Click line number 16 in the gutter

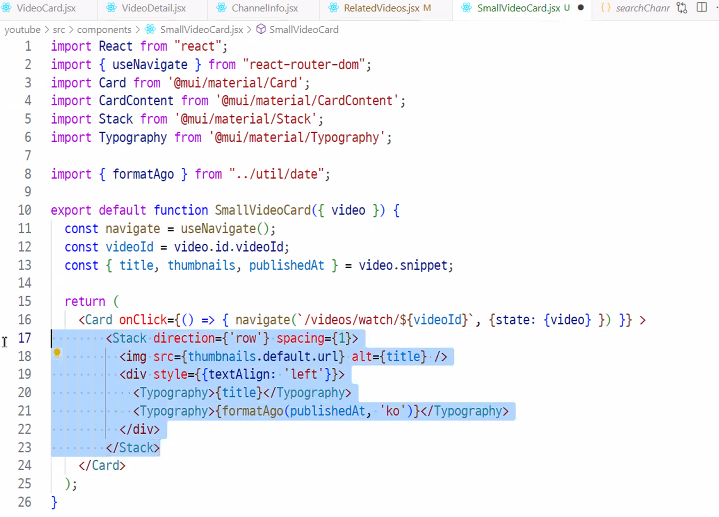click(25, 320)
